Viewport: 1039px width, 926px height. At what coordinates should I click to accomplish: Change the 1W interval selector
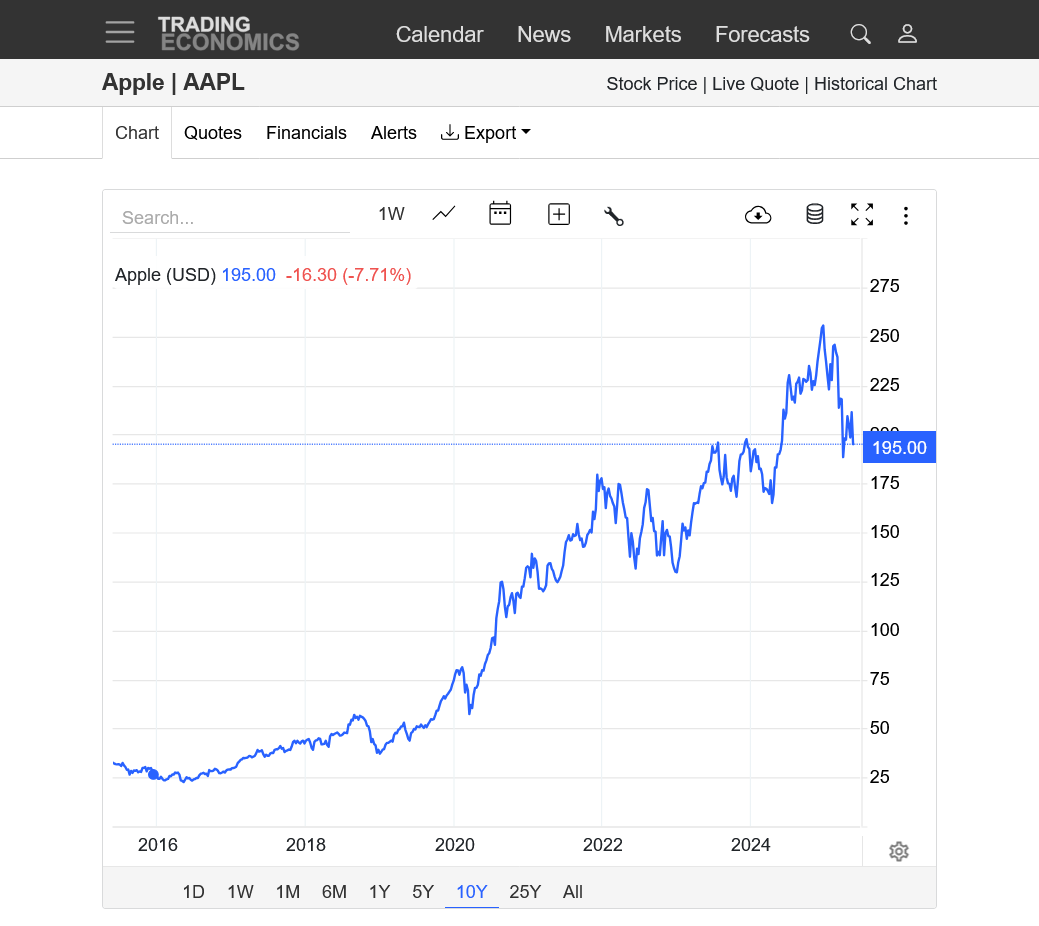[391, 214]
